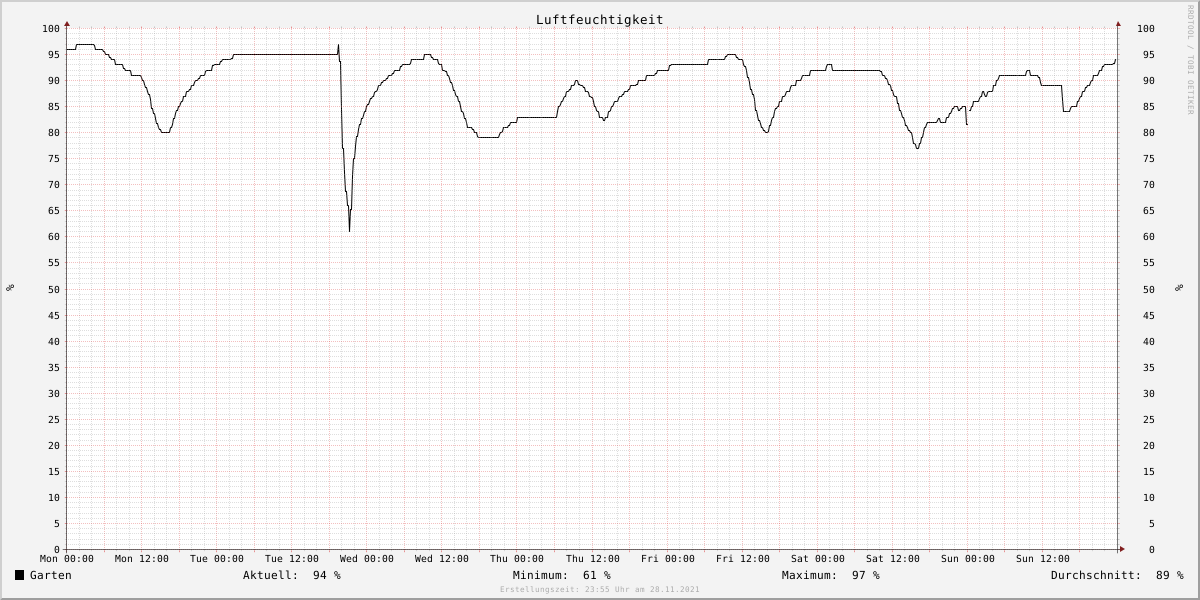Click the 5 label on the left axis
The image size is (1200, 600).
pyautogui.click(x=58, y=524)
